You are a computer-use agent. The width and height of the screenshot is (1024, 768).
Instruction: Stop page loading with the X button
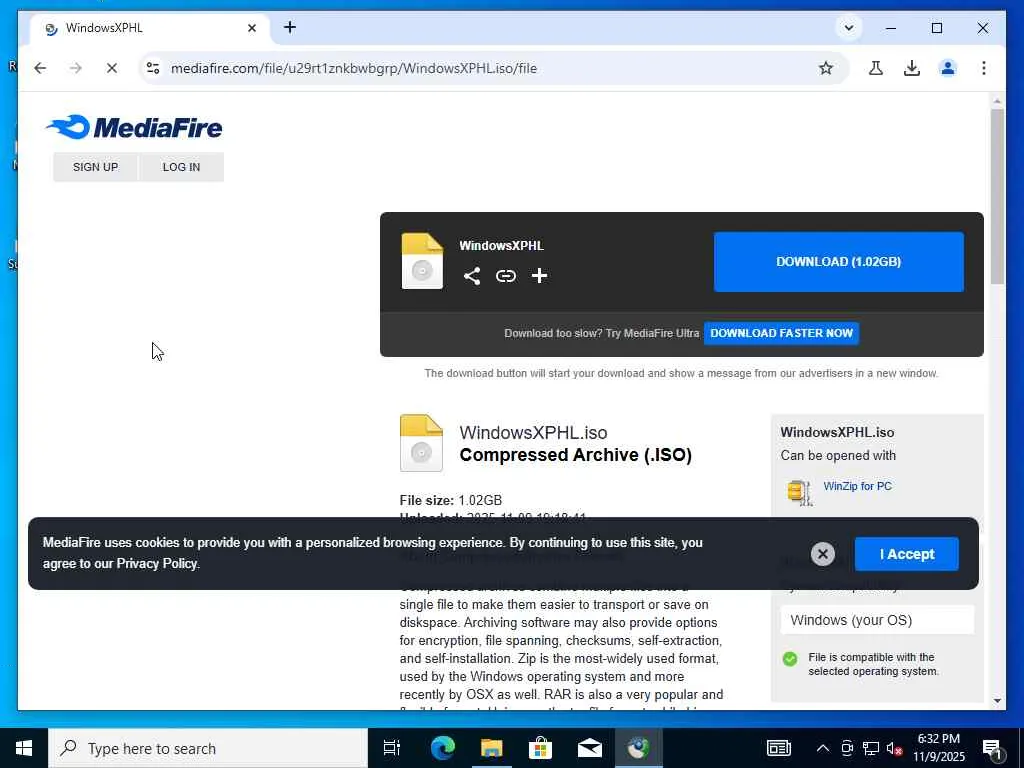click(x=112, y=68)
